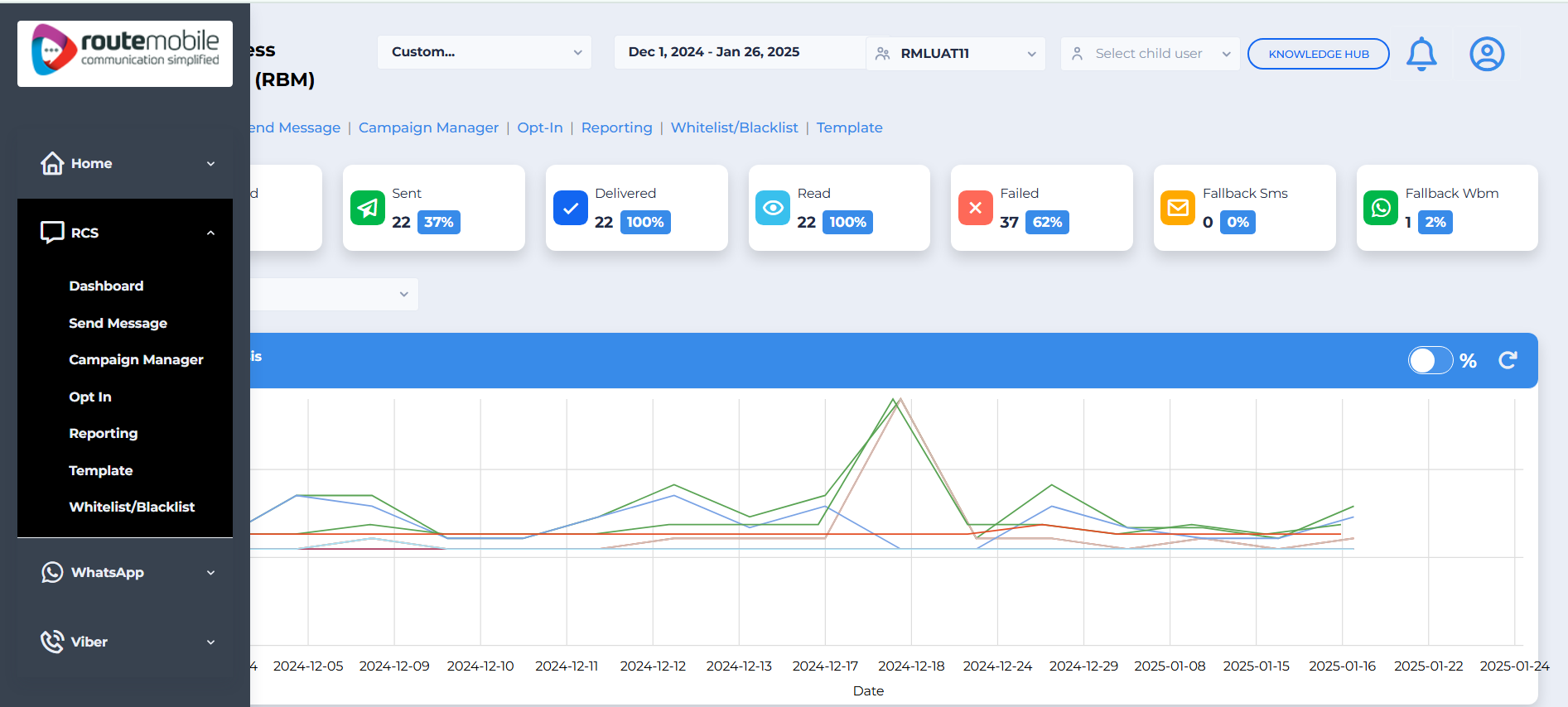Click the KNOWLEDGE HUB button
1568x707 pixels.
1319,54
